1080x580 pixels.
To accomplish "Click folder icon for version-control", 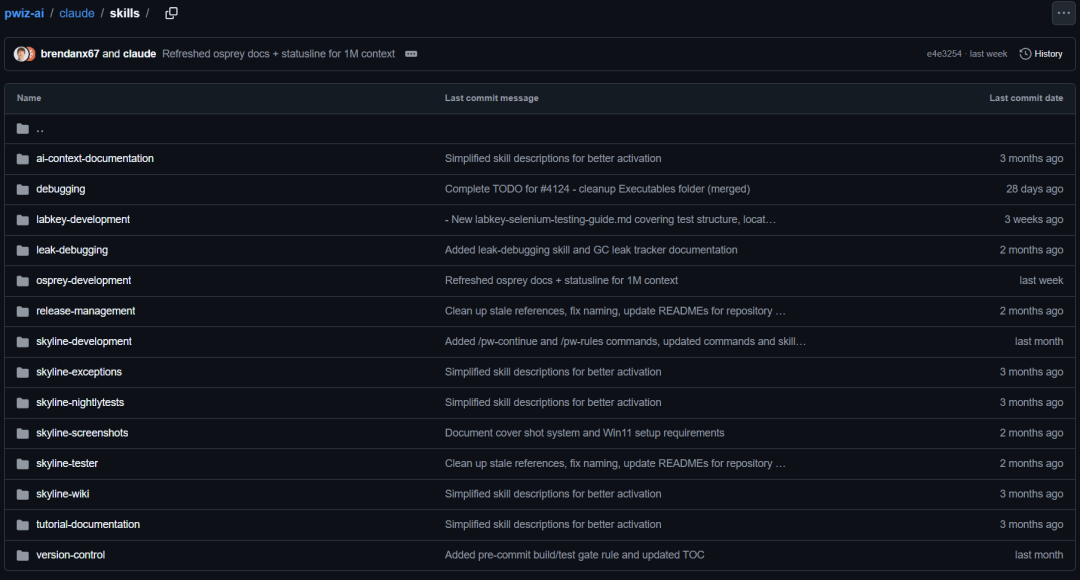I will tap(23, 555).
